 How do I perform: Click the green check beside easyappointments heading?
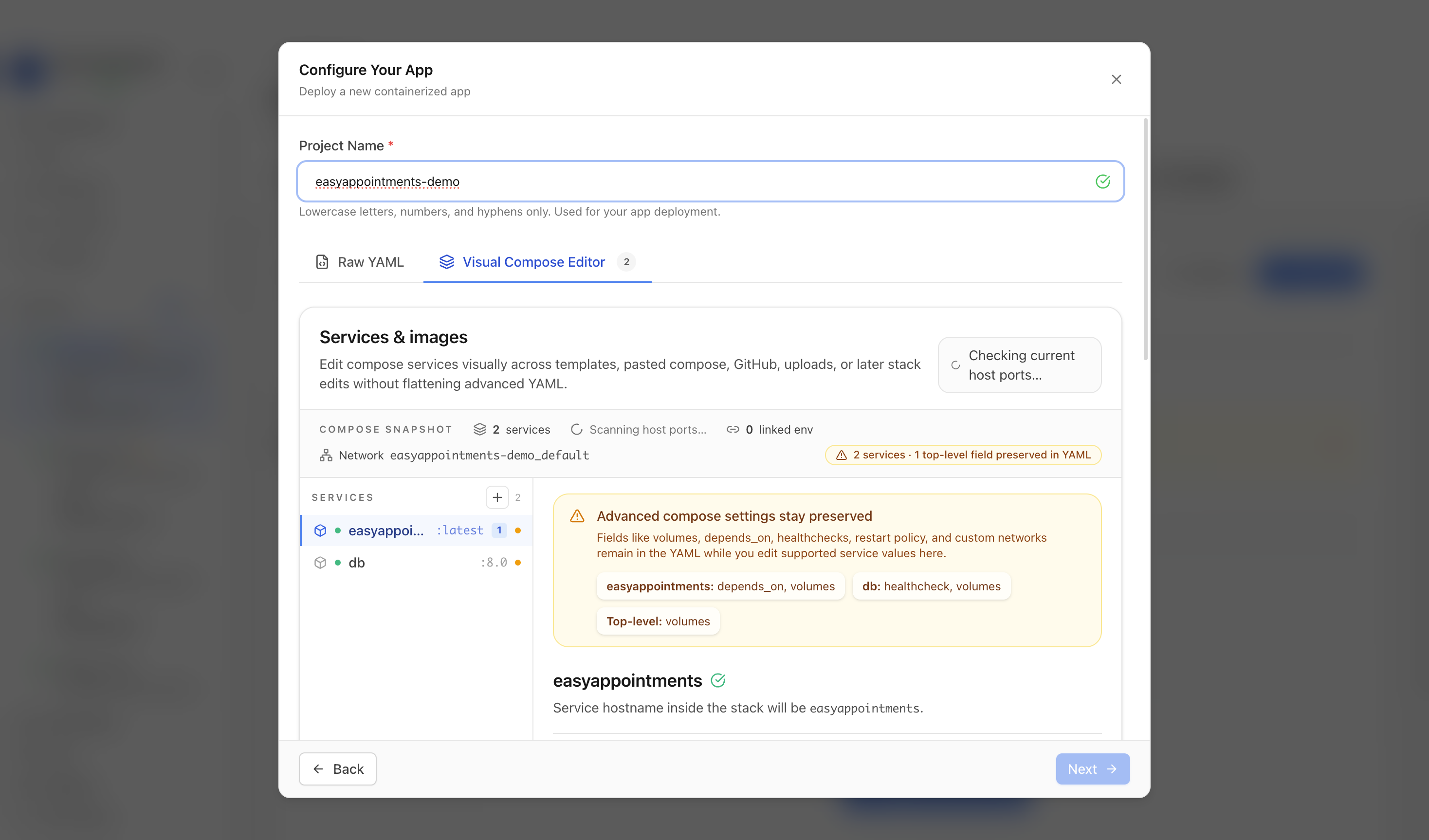[x=718, y=681]
